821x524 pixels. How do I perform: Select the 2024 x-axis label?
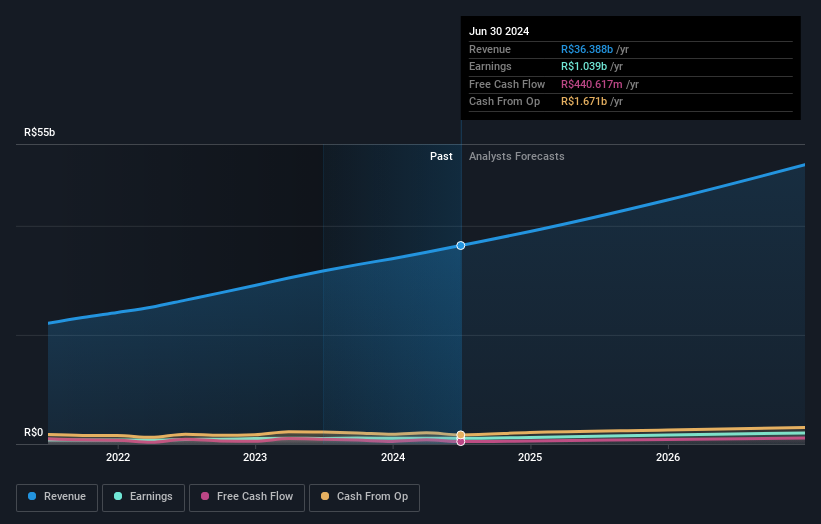393,457
